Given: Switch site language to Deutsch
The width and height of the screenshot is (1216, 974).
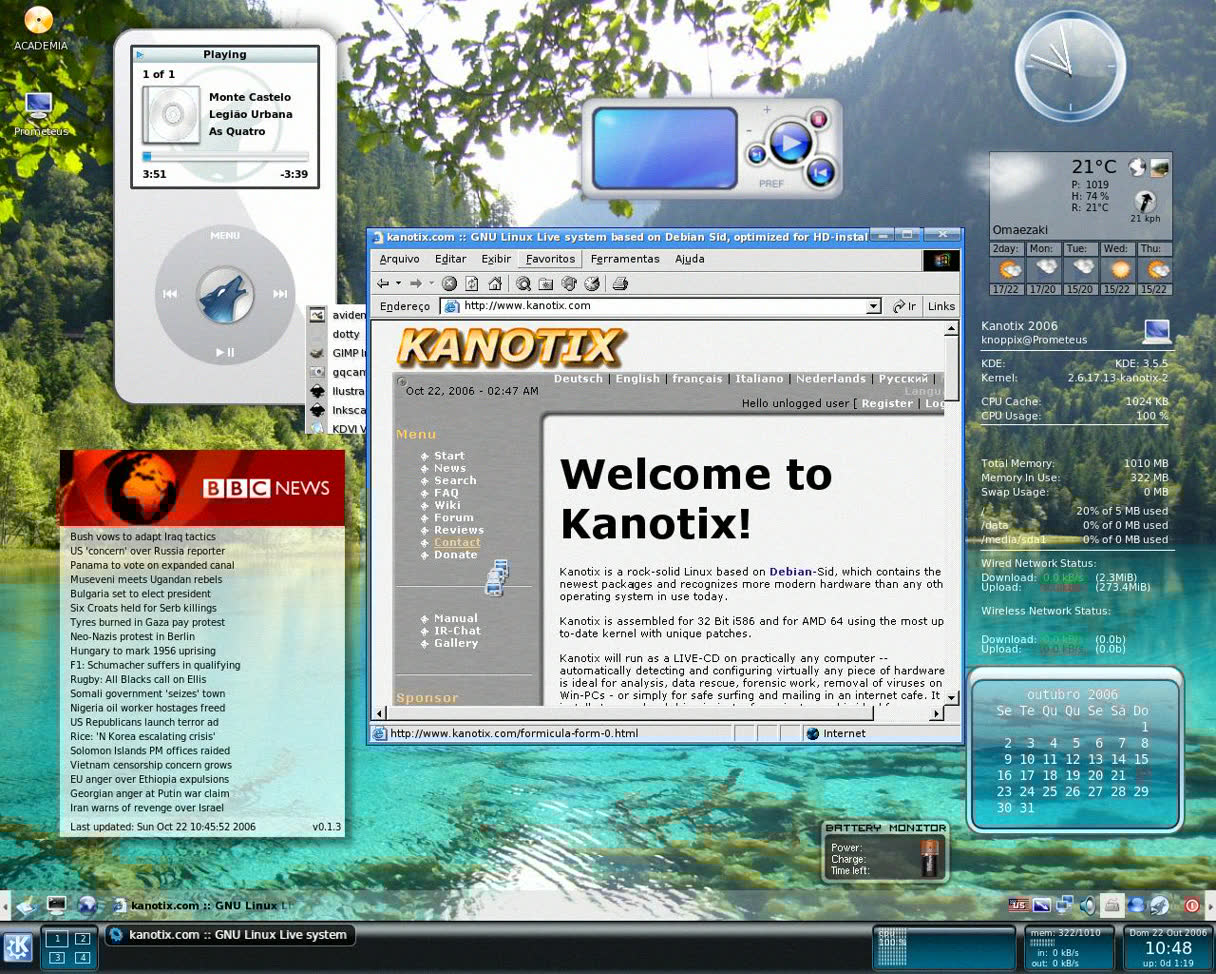Looking at the screenshot, I should coord(578,379).
